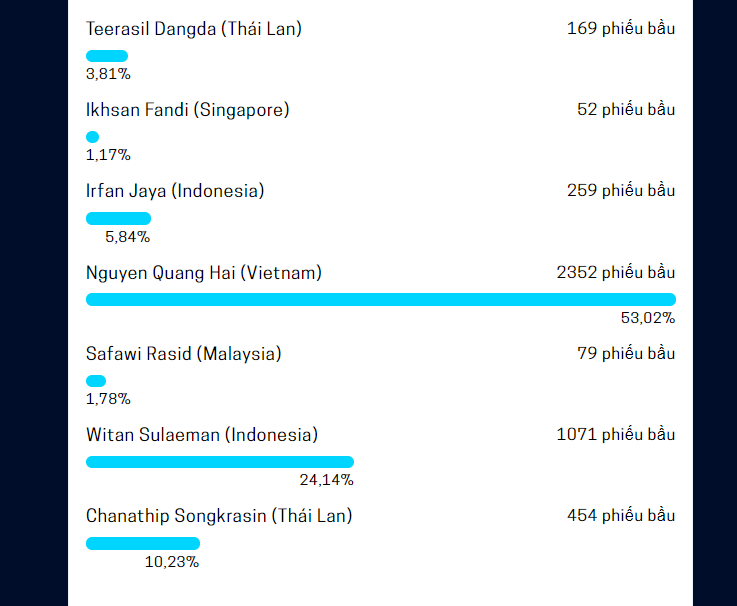Click the 2352 phiếu bầu count

616,272
